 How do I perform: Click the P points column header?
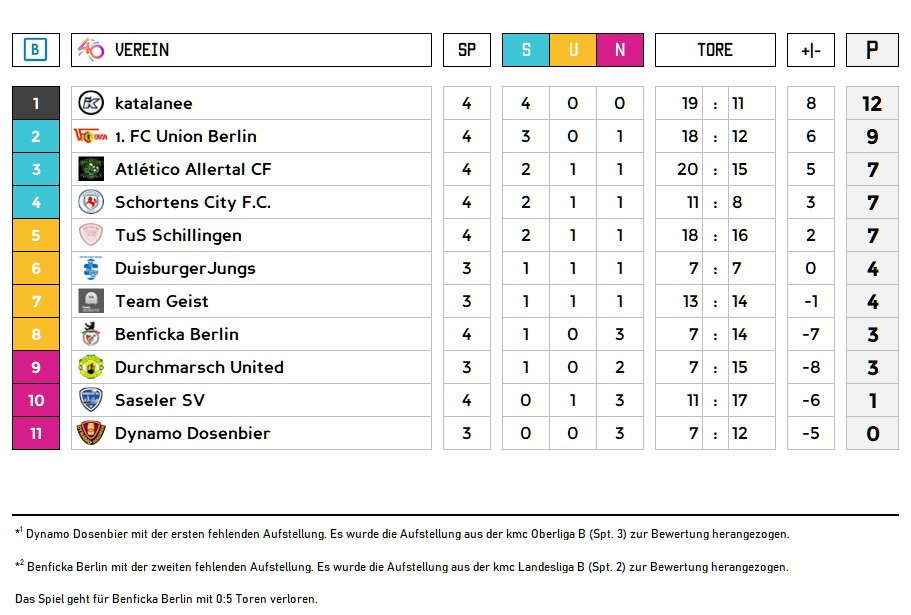tap(872, 50)
